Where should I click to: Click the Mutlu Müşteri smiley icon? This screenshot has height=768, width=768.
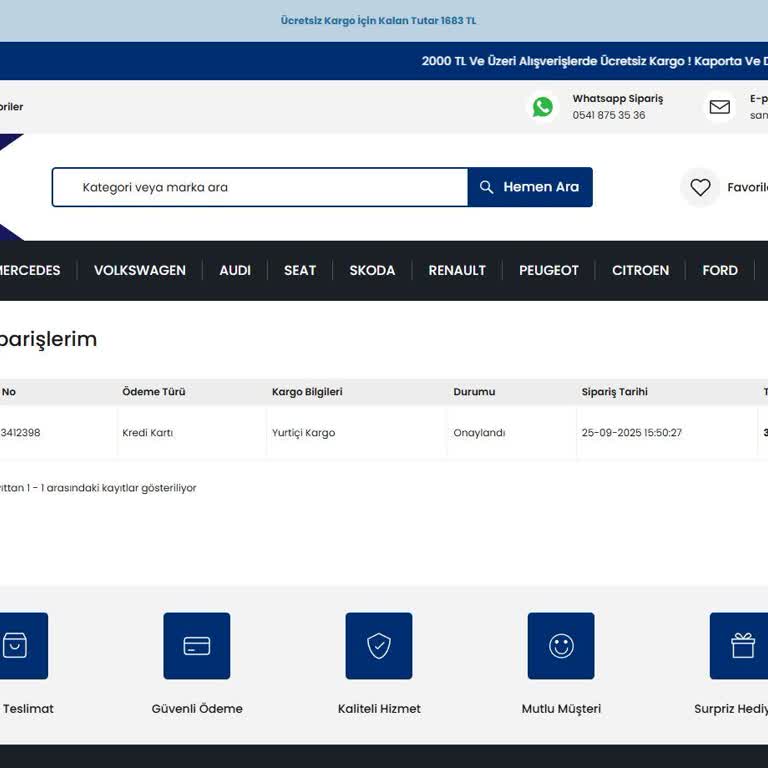click(x=561, y=646)
